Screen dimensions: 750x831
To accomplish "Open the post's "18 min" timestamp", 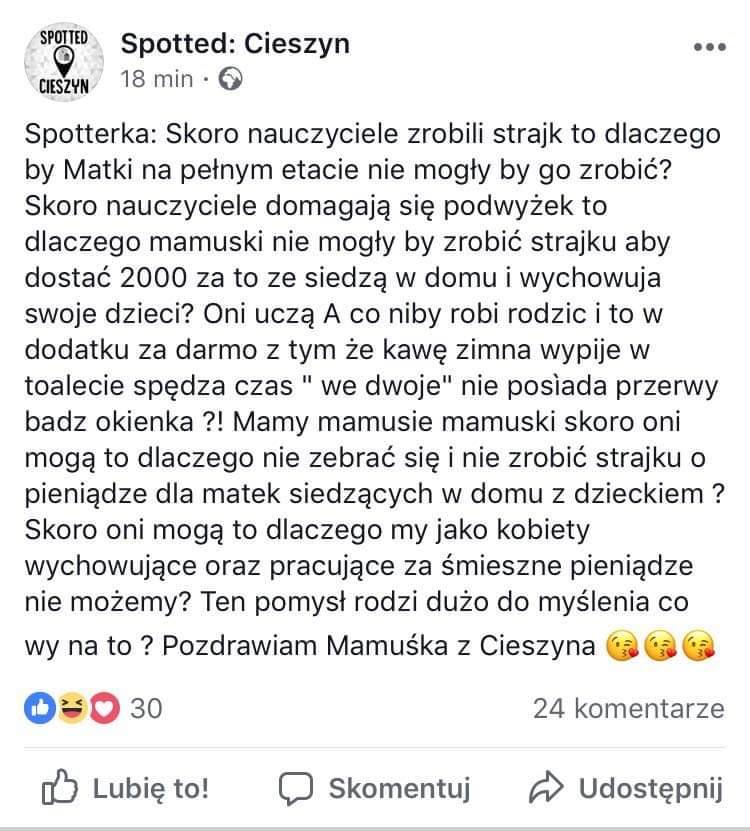I will click(x=156, y=79).
